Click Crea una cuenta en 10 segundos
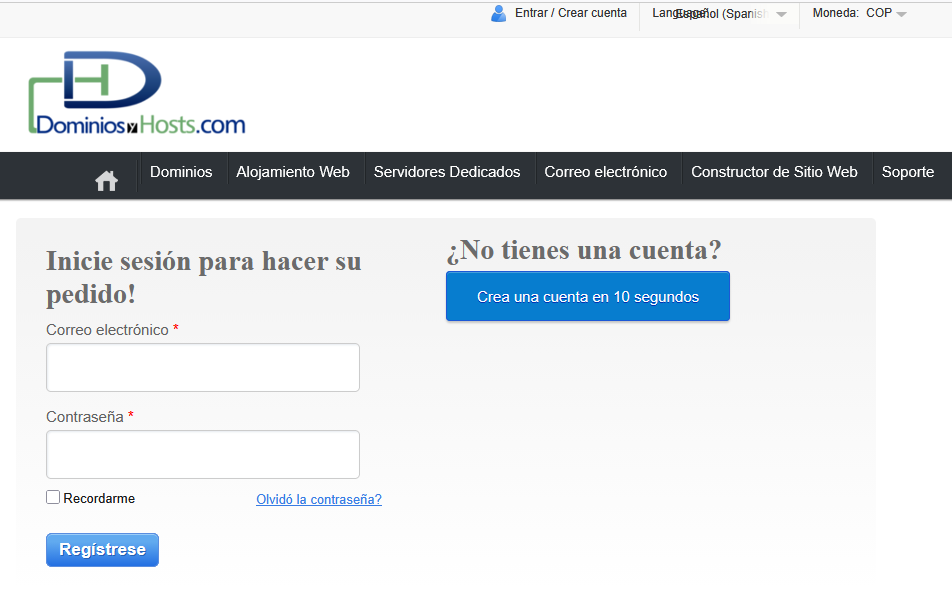 click(x=587, y=297)
